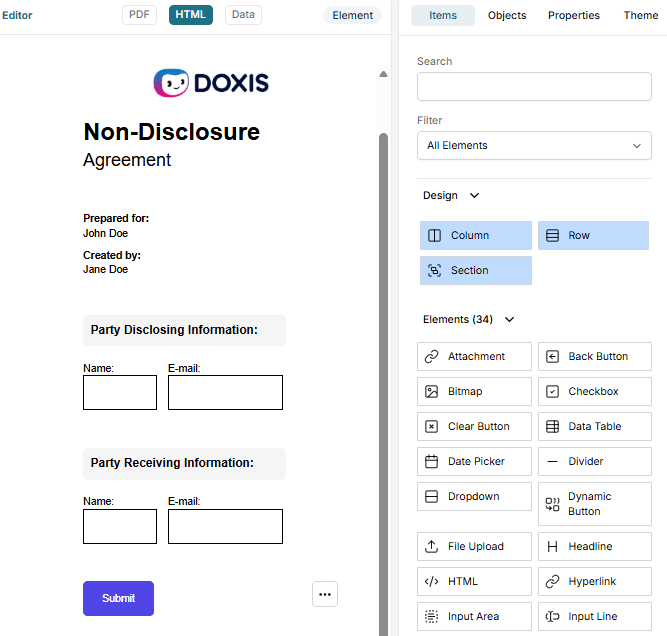Add a Row layout element
The image size is (667, 636).
coord(593,235)
